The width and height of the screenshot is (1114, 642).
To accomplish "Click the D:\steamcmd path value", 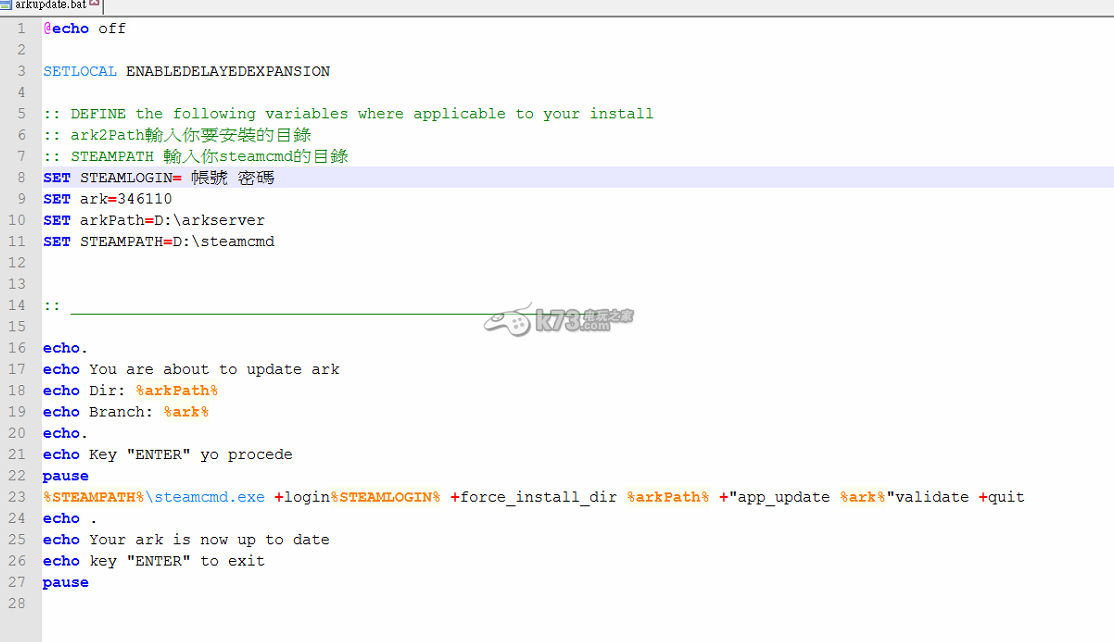I will tap(223, 241).
